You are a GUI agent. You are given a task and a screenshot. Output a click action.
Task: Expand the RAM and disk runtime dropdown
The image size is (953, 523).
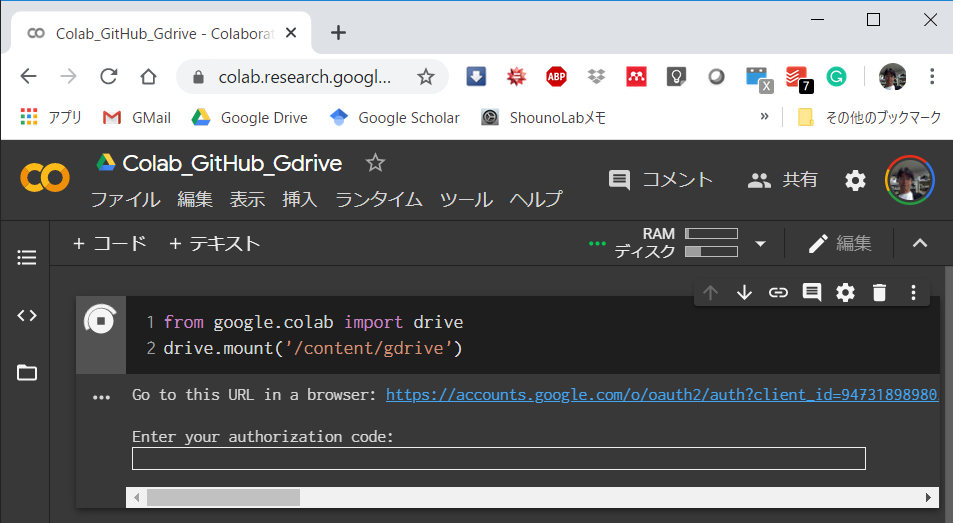pyautogui.click(x=760, y=244)
